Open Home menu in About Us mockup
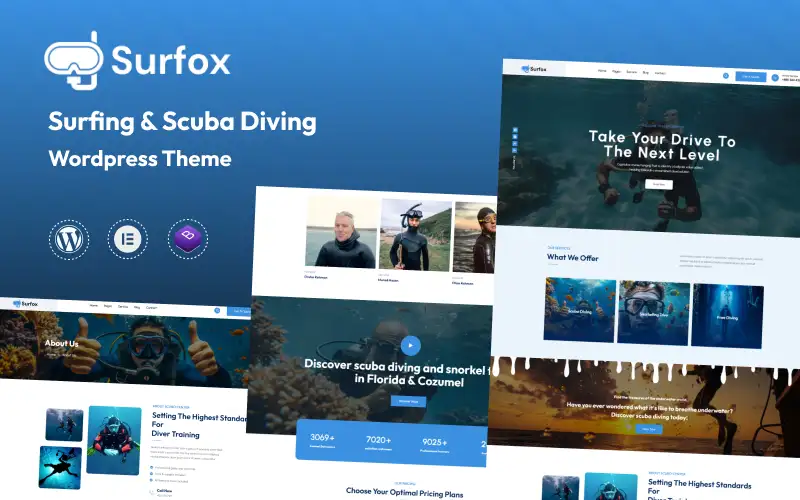 (x=94, y=306)
